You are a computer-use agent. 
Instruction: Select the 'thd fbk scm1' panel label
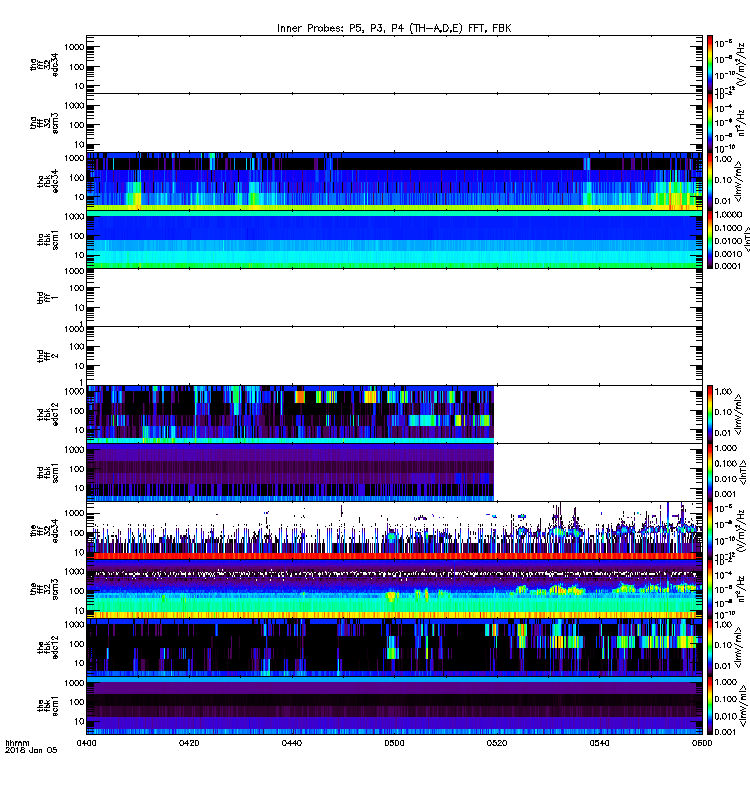48,472
